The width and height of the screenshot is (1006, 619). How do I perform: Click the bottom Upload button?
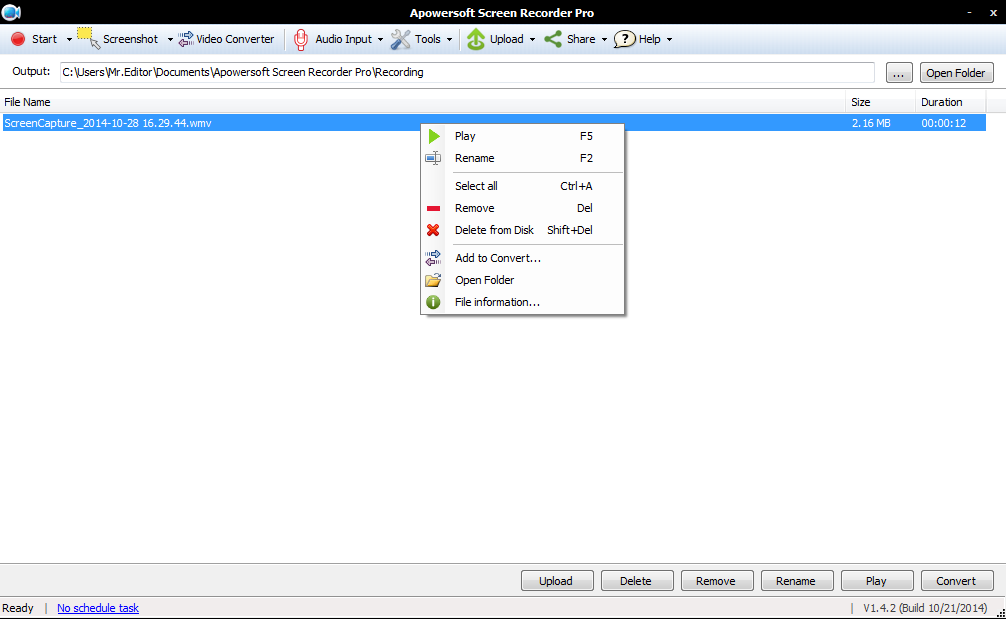click(557, 581)
